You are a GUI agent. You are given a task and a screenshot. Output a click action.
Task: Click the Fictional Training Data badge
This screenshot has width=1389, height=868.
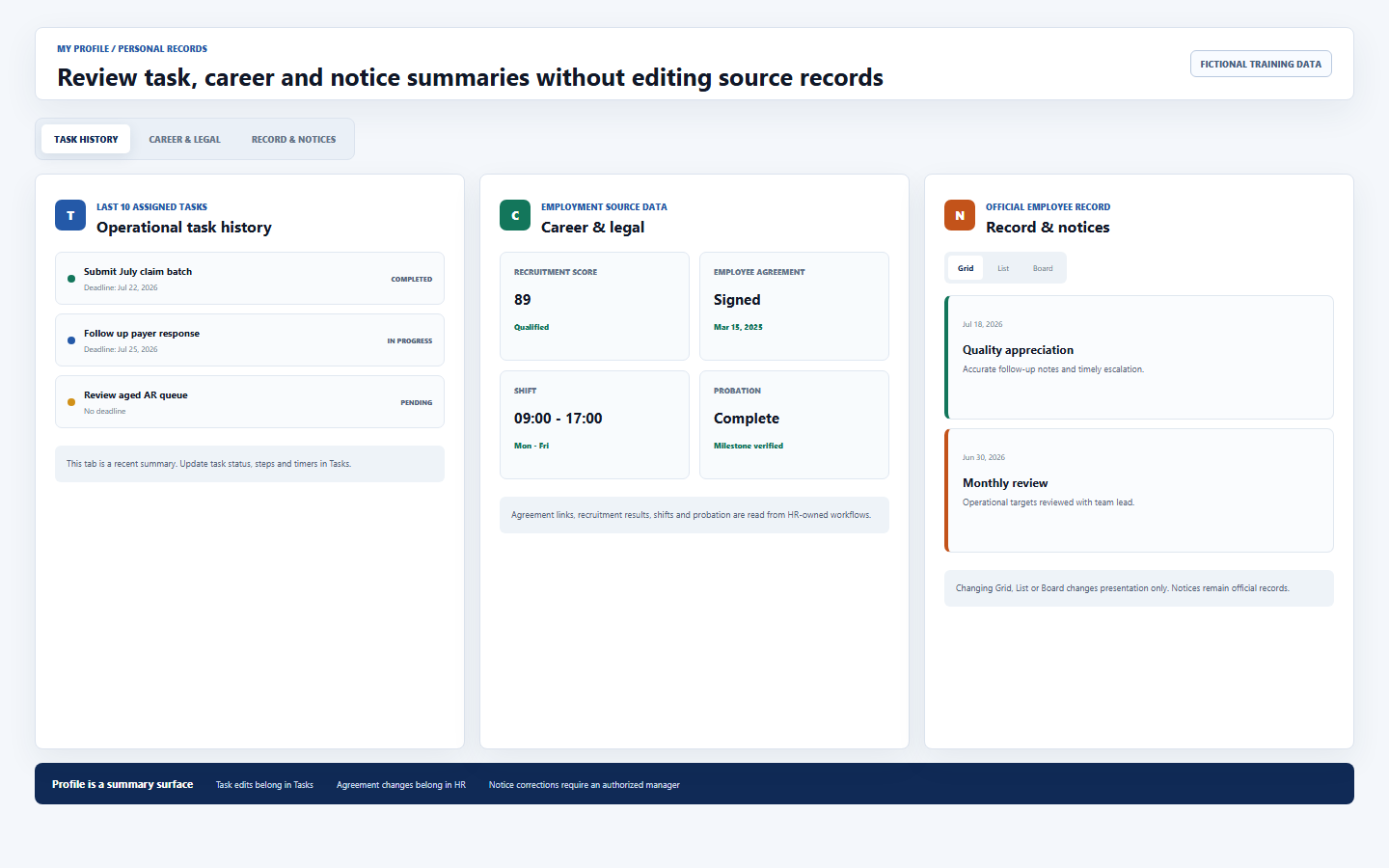pyautogui.click(x=1261, y=64)
